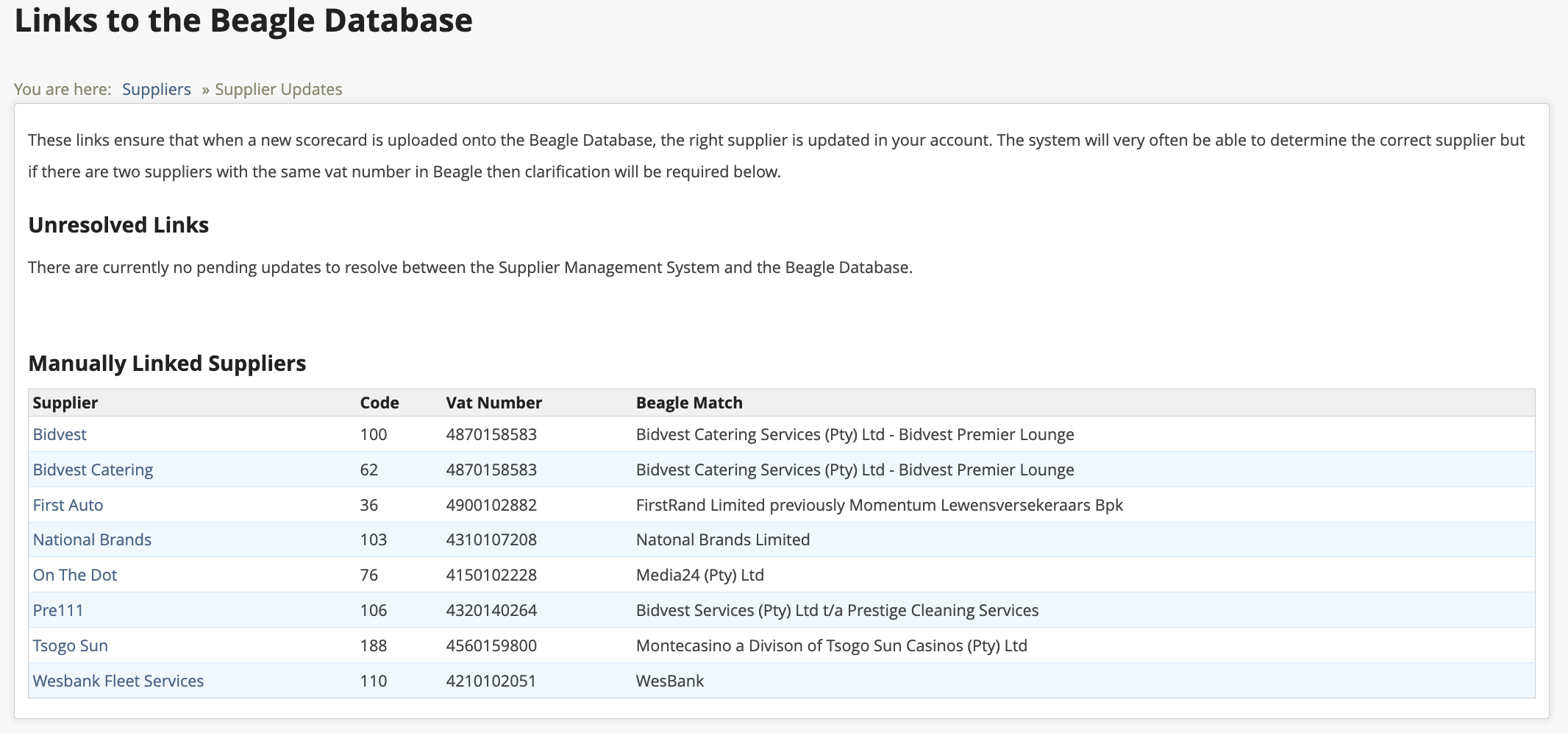
Task: Click code 106 in Pre111 row
Action: (x=374, y=610)
